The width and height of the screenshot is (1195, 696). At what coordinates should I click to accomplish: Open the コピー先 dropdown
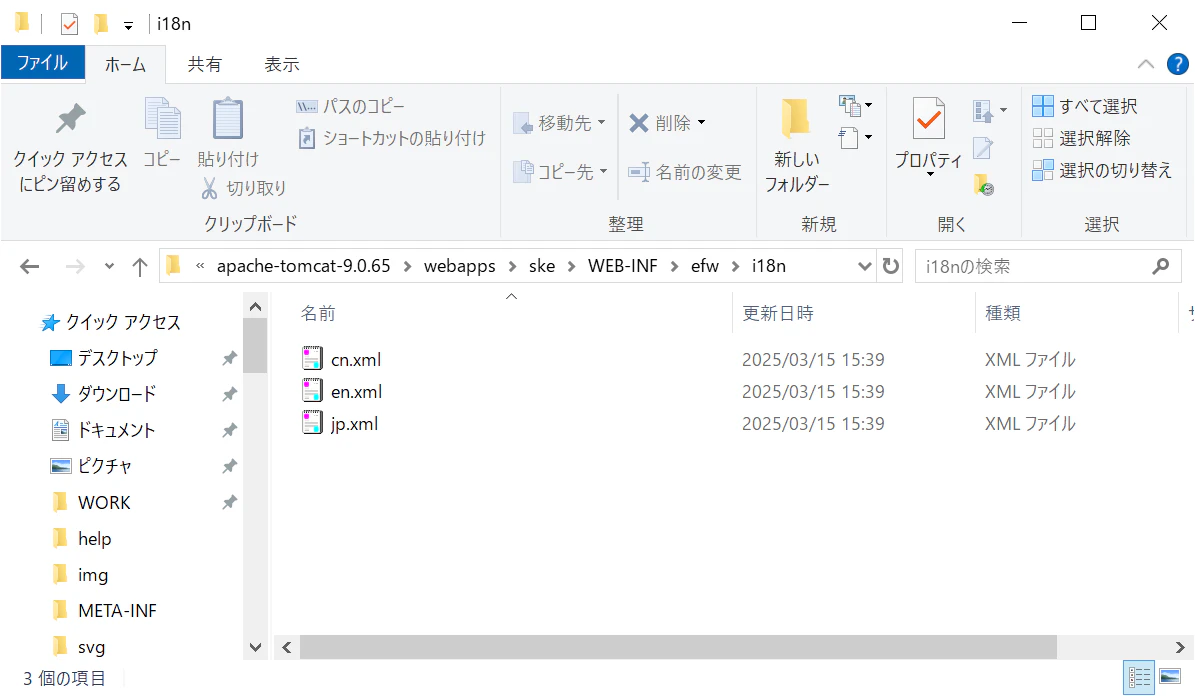[x=560, y=172]
